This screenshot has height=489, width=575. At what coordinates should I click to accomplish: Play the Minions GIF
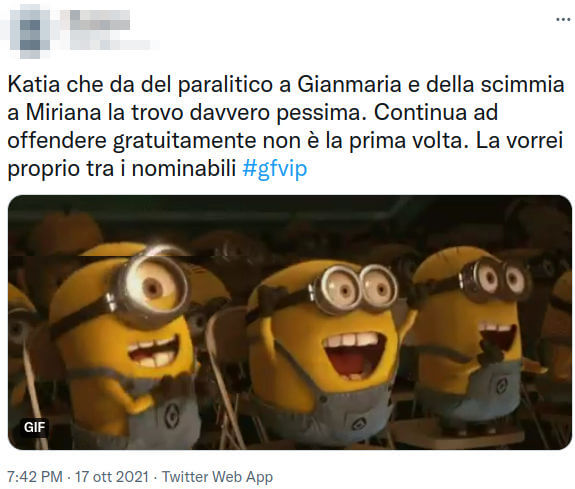point(290,322)
